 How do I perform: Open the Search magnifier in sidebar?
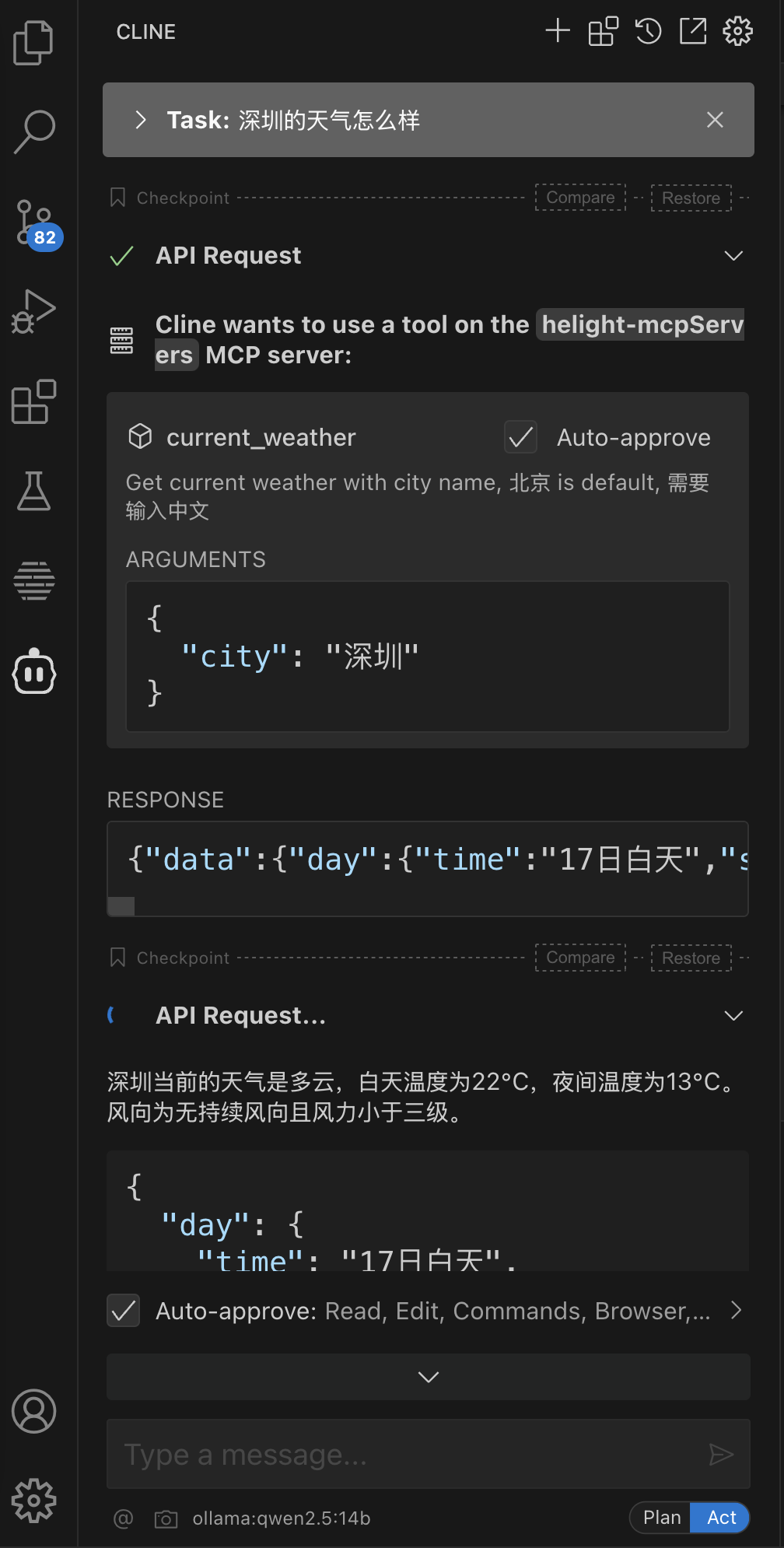coord(34,131)
